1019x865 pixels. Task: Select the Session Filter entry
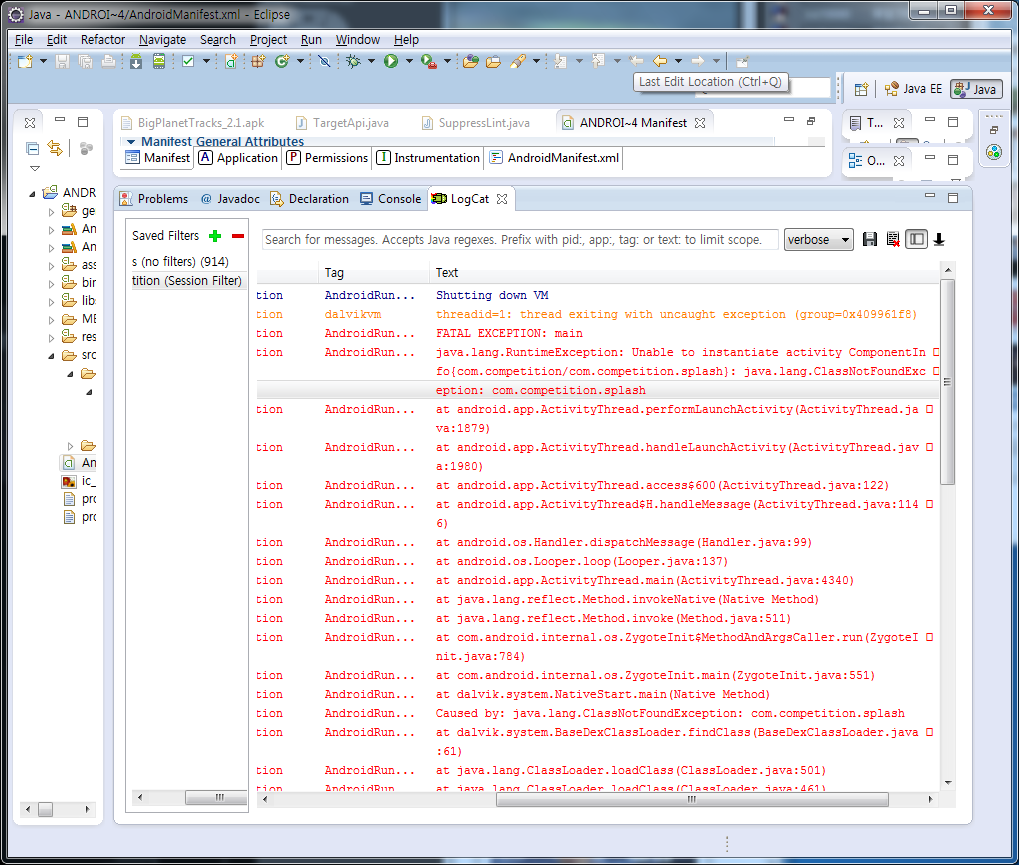tap(187, 281)
